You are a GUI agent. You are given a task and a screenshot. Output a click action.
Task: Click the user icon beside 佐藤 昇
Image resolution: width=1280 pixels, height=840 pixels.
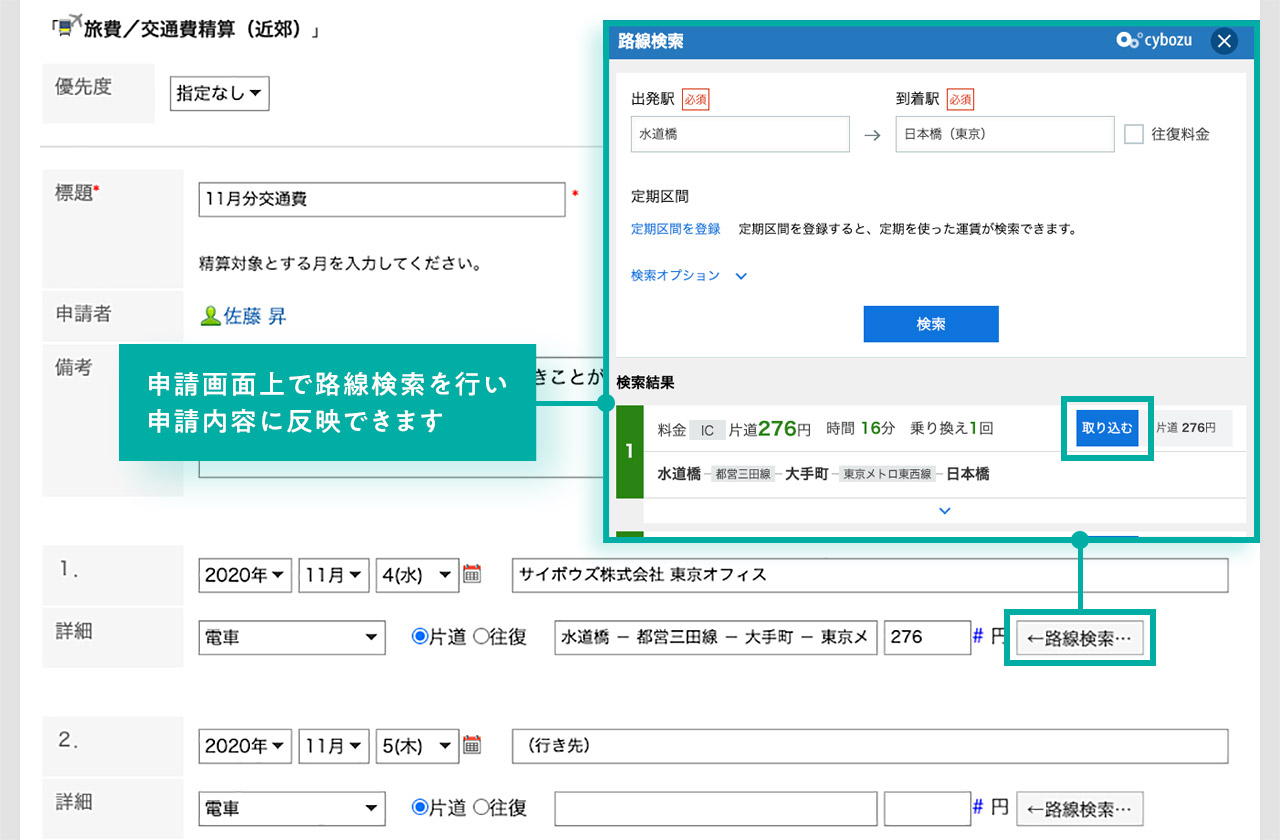[209, 315]
